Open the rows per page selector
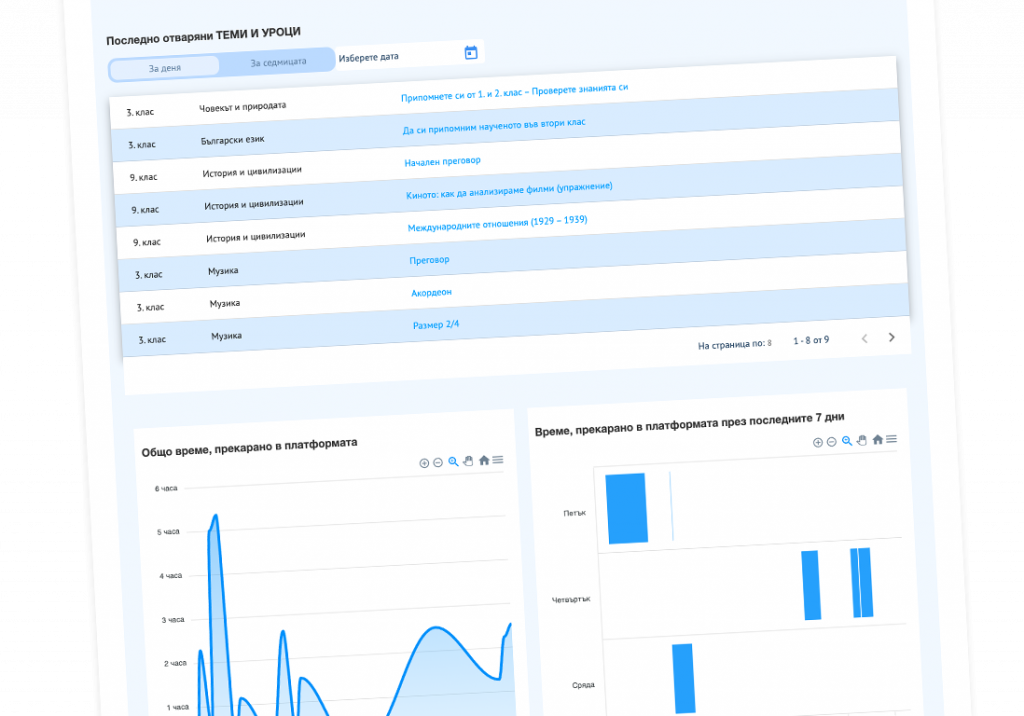 (769, 343)
